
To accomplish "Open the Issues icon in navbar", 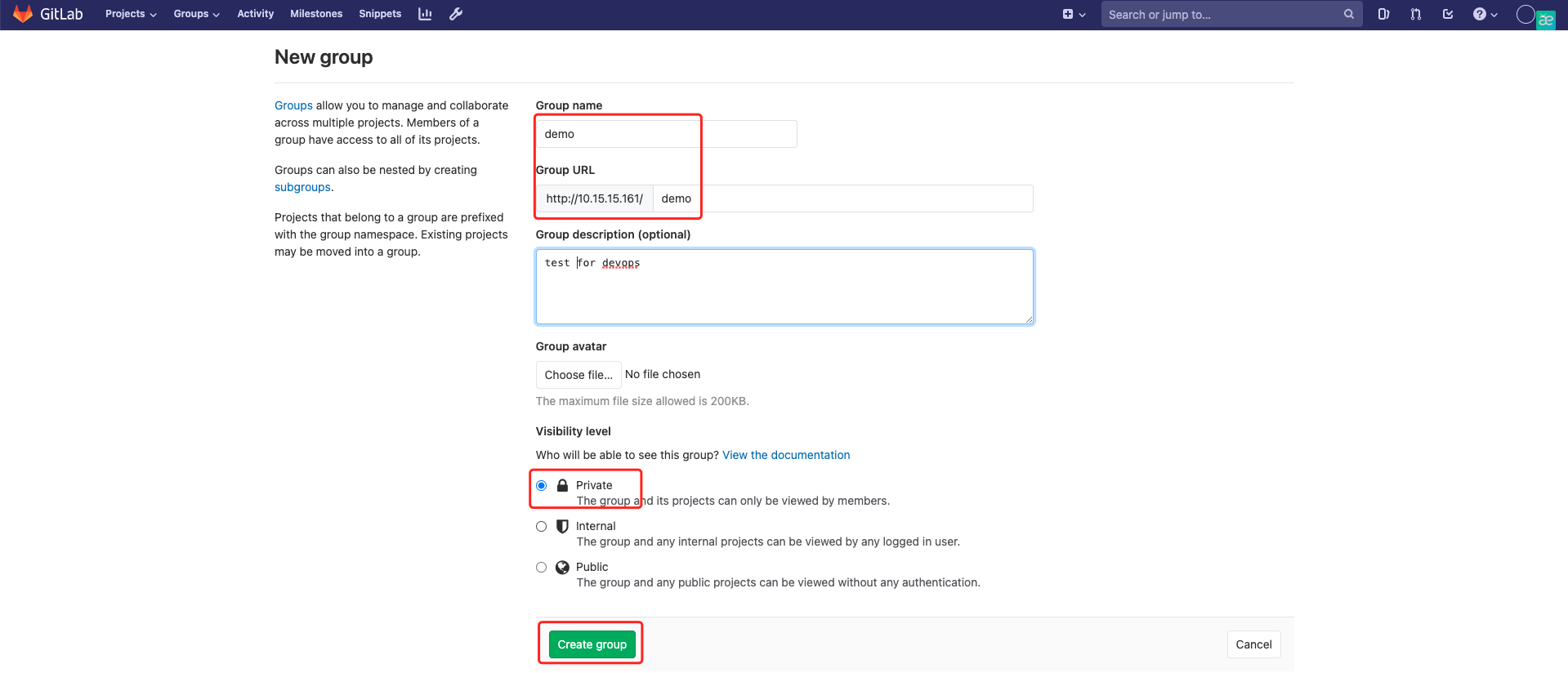I will coord(1383,14).
